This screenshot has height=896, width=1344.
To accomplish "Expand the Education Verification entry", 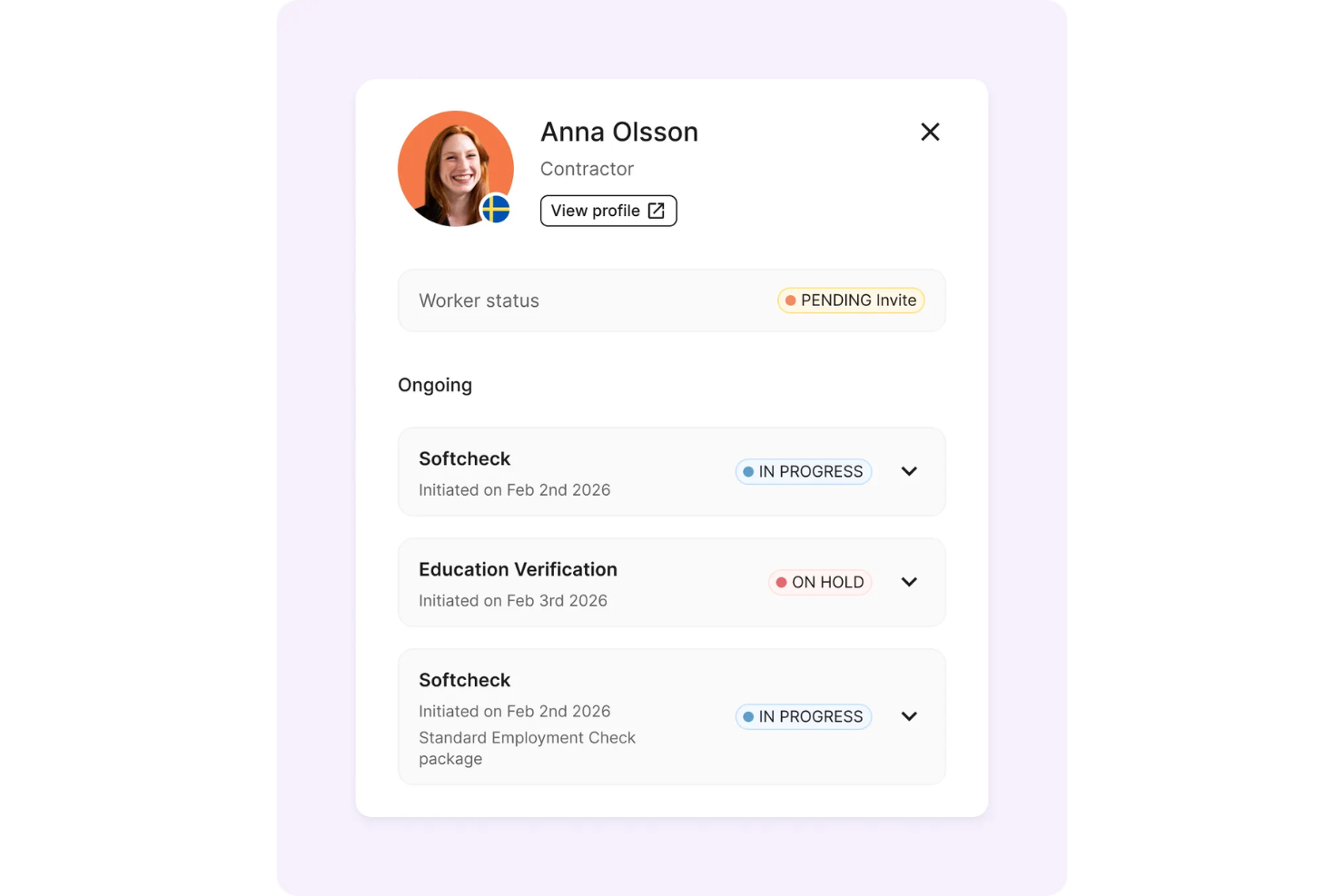I will point(908,582).
